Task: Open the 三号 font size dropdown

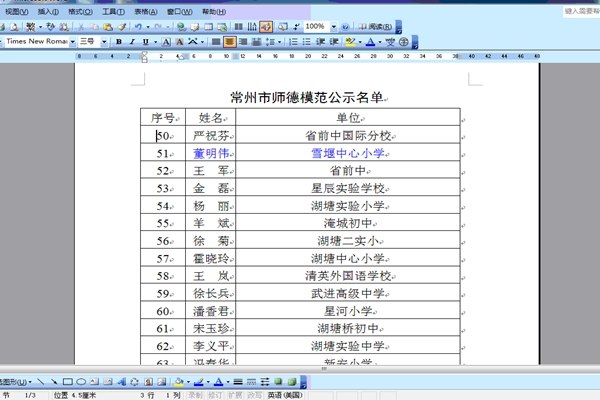Action: [x=104, y=42]
